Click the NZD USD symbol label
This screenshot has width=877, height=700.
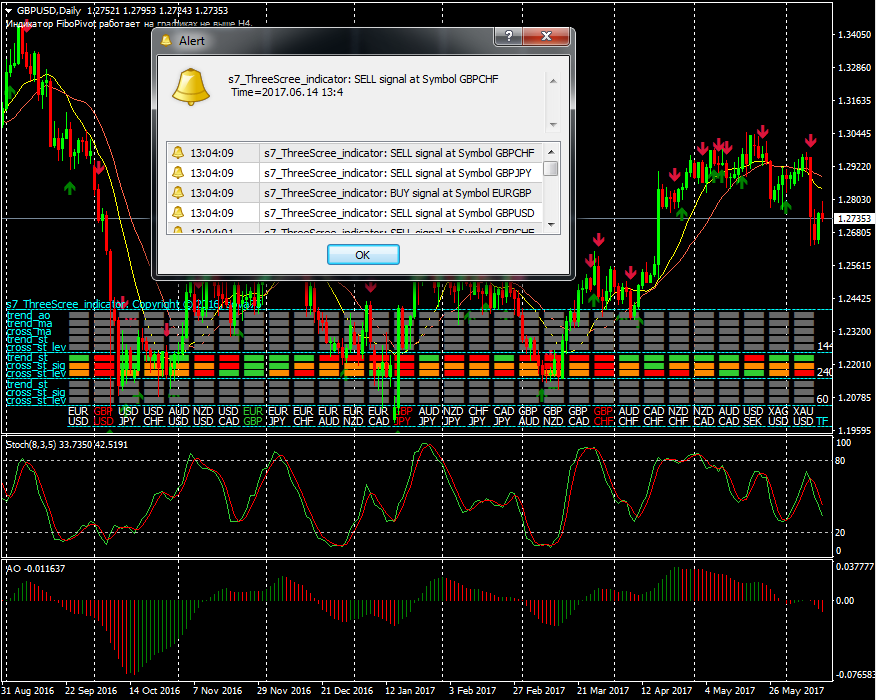tap(203, 416)
